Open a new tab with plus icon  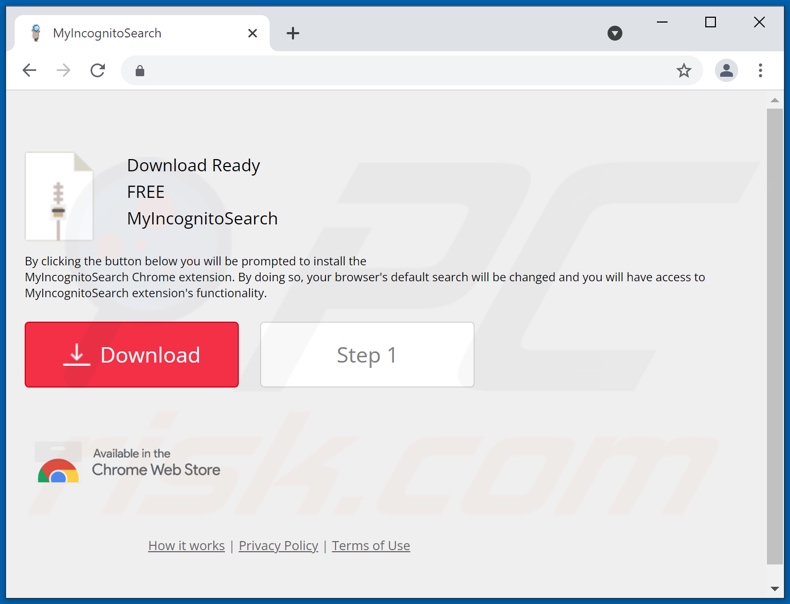[x=293, y=33]
